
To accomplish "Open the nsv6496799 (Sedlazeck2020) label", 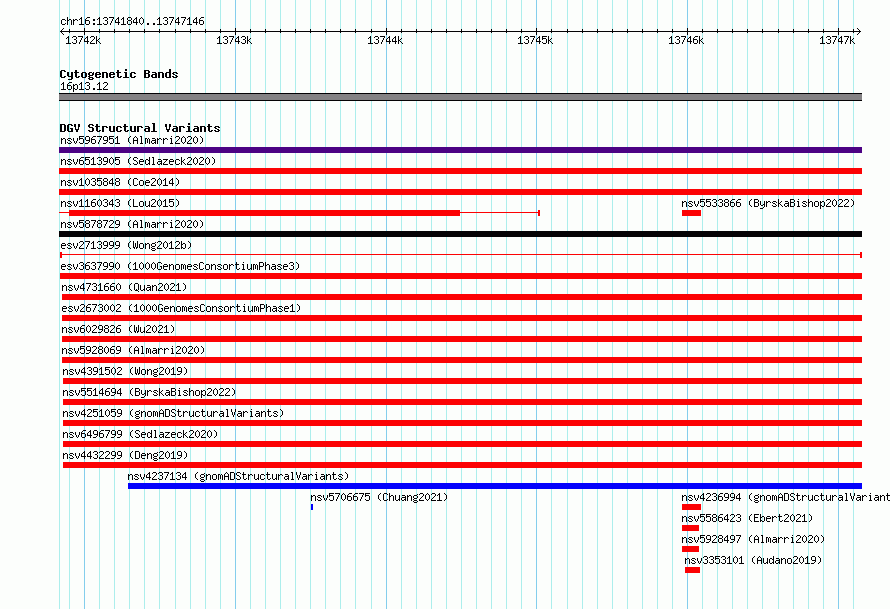I will [x=140, y=434].
